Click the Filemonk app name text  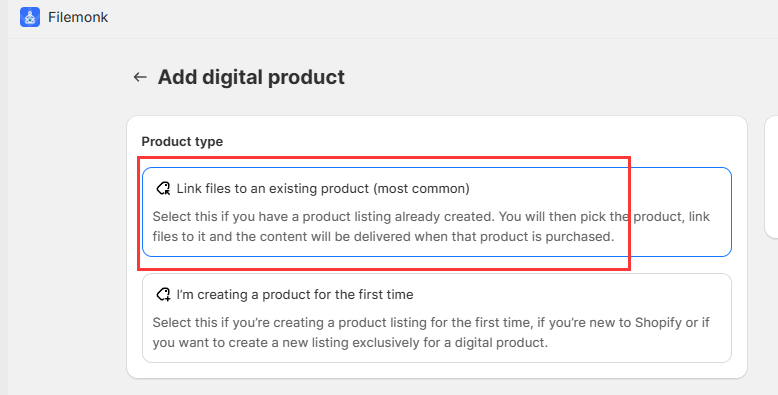[78, 17]
